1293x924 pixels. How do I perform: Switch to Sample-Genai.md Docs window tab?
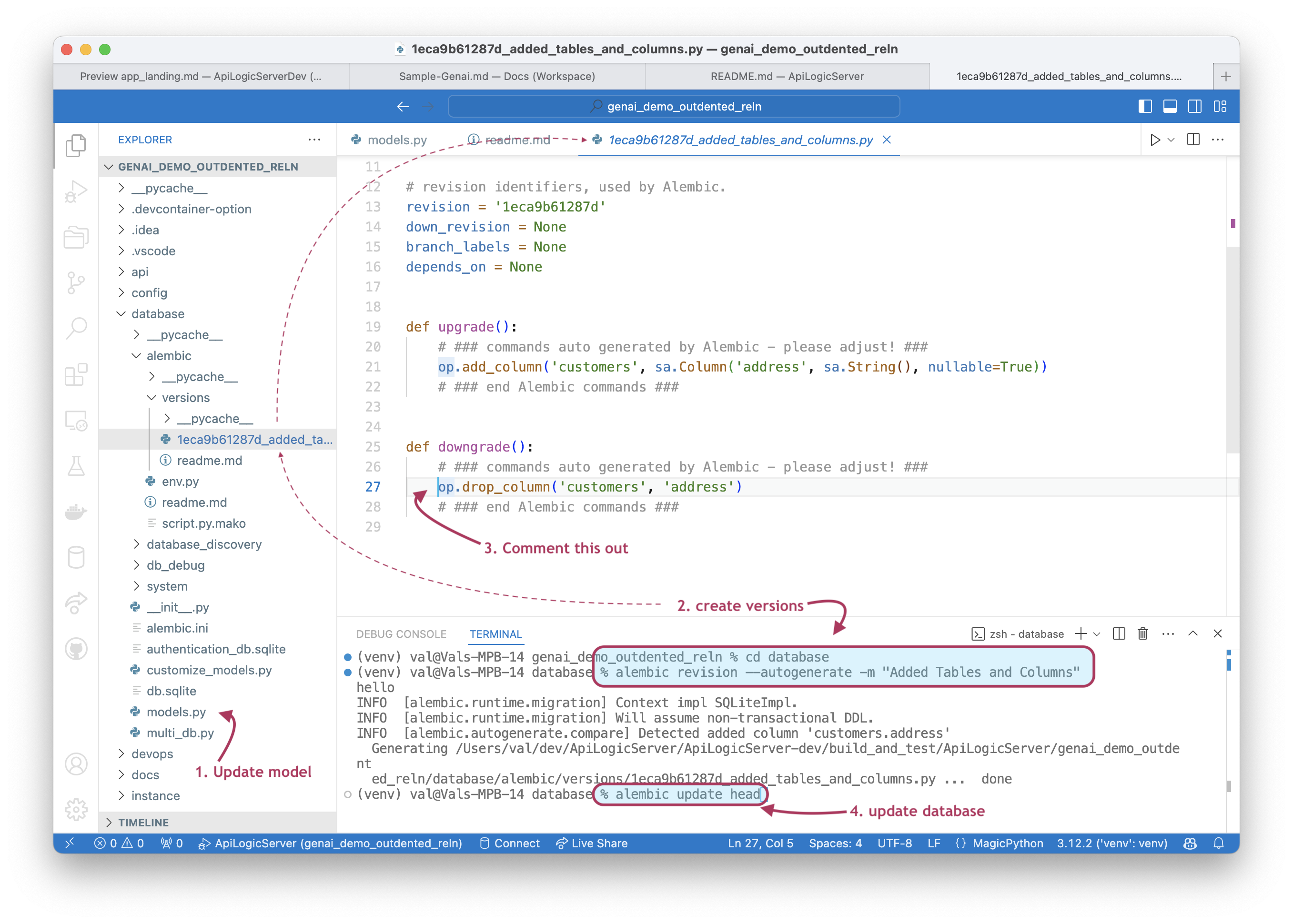click(x=497, y=76)
